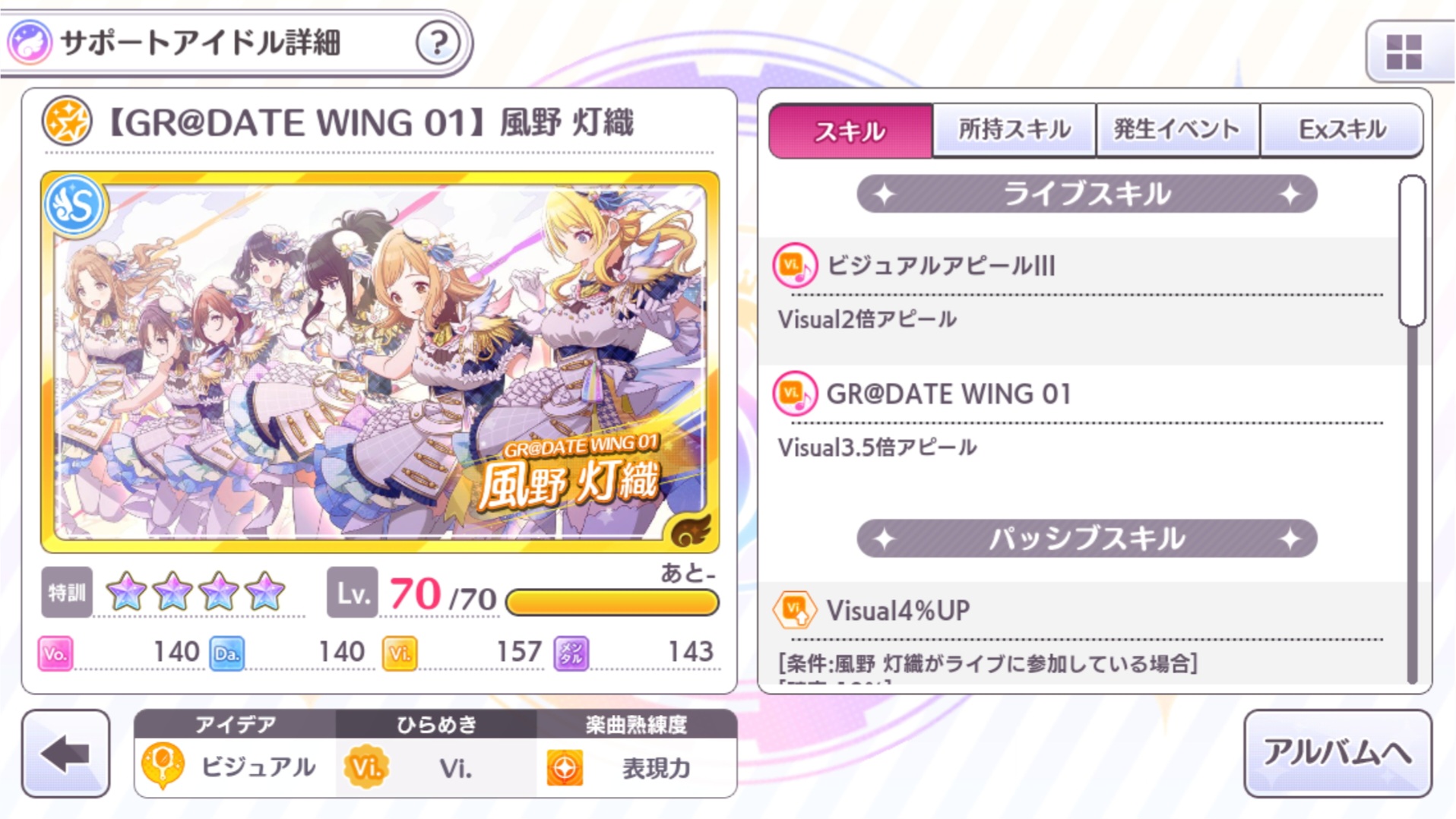
Task: Tap the S rarity badge on card
Action: click(x=74, y=205)
